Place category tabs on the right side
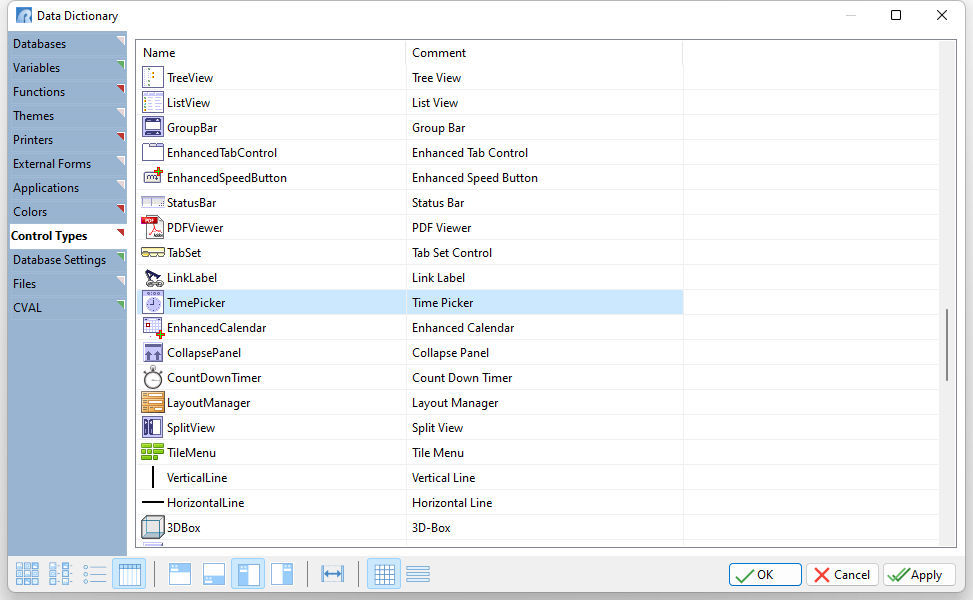This screenshot has width=973, height=600. tap(282, 574)
